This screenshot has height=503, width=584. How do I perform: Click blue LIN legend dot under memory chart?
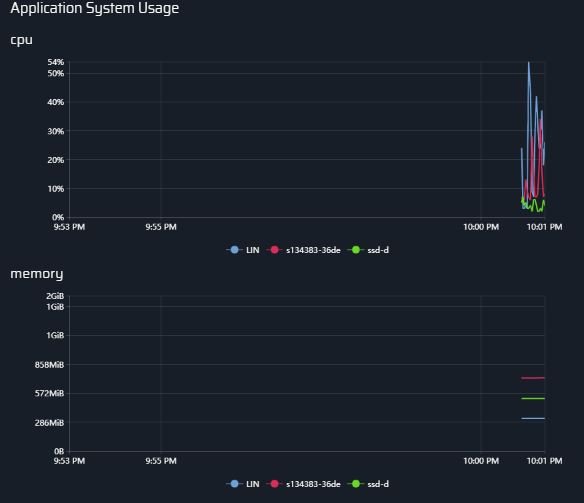coord(234,484)
